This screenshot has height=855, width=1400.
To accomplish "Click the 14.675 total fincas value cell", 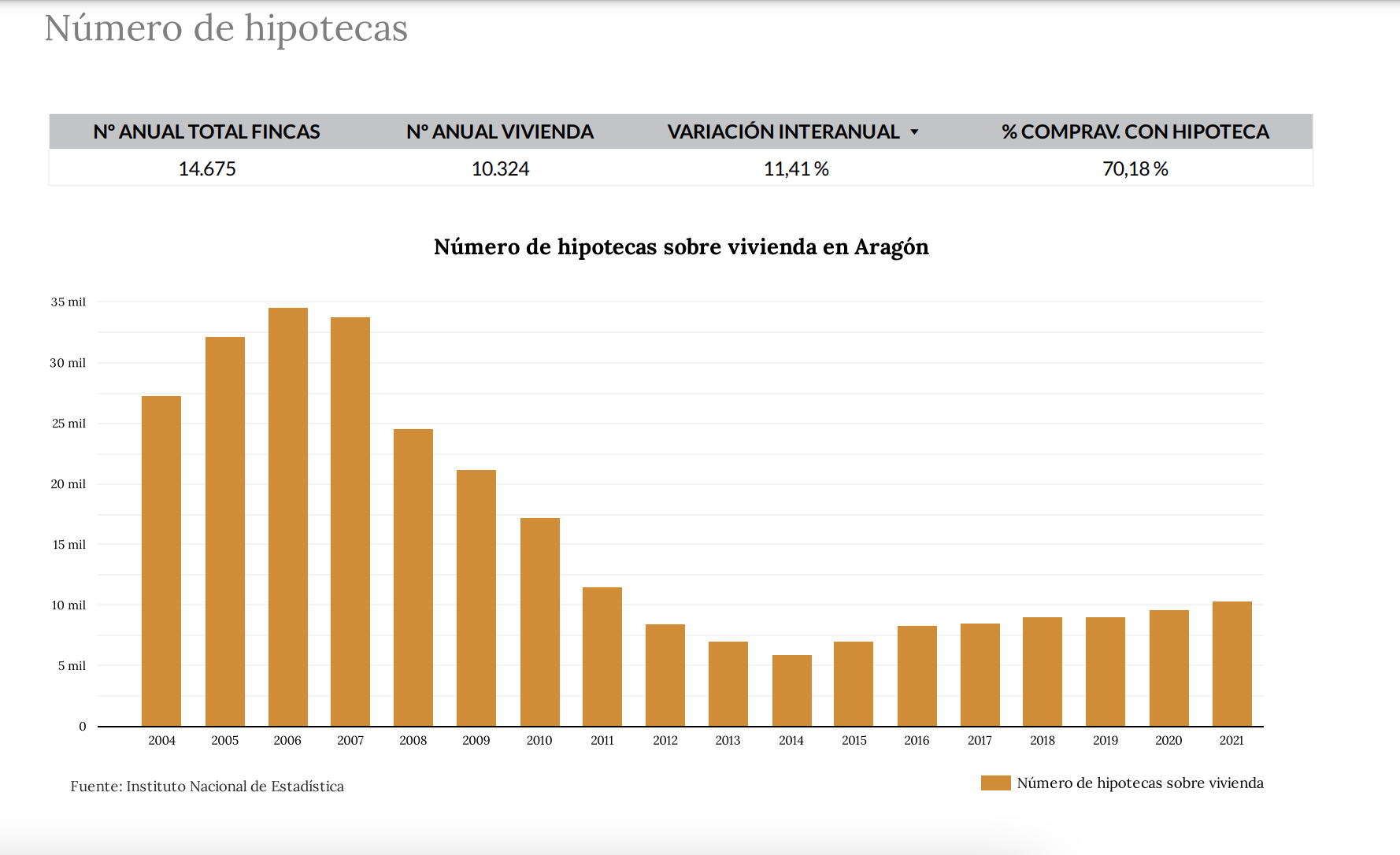I will coord(207,169).
